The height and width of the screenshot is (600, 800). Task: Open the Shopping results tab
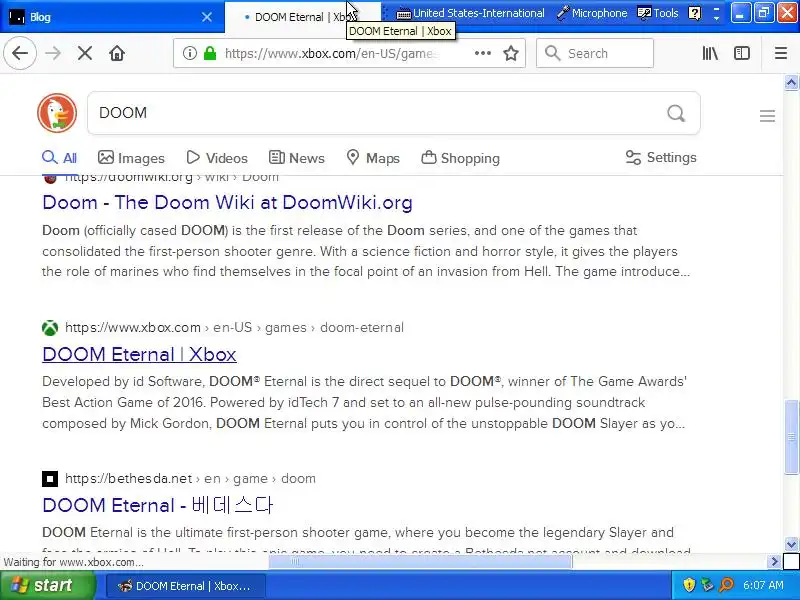pyautogui.click(x=460, y=158)
